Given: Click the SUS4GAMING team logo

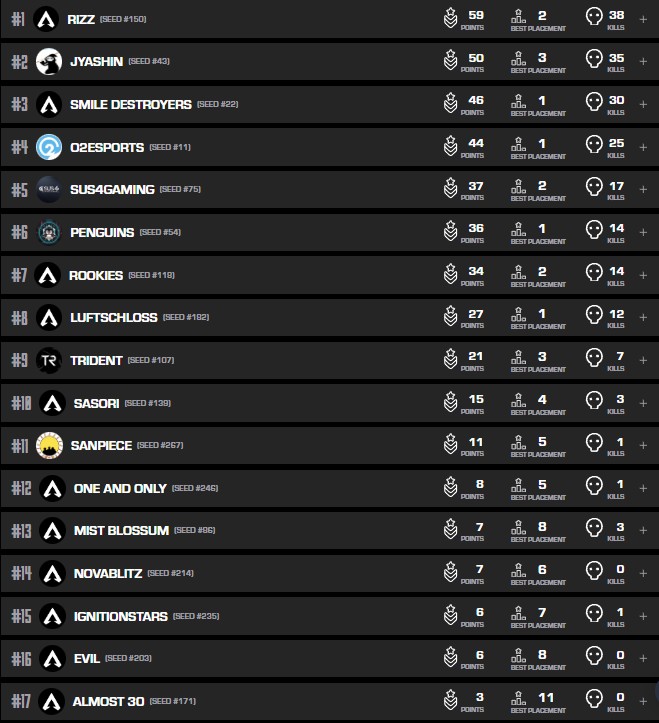Looking at the screenshot, I should (x=49, y=189).
